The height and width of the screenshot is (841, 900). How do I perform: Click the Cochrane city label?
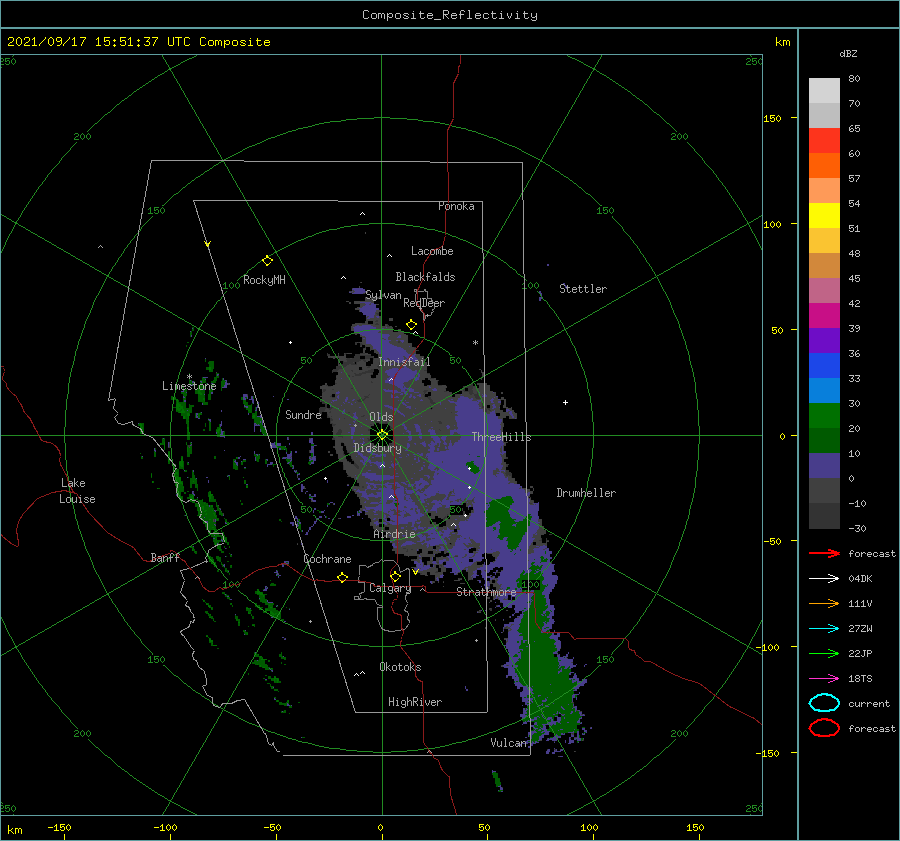[327, 559]
